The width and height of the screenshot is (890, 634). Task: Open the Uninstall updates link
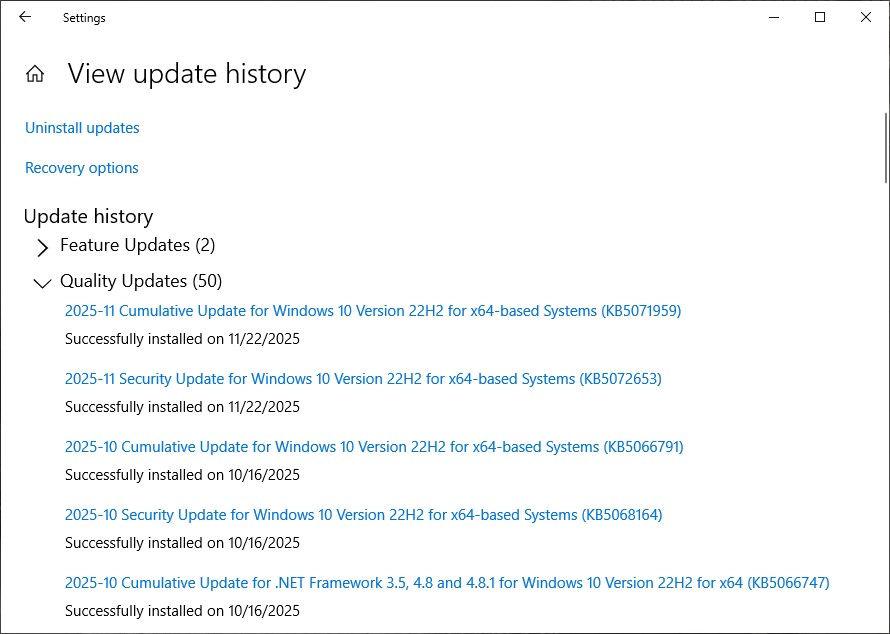[x=82, y=128]
